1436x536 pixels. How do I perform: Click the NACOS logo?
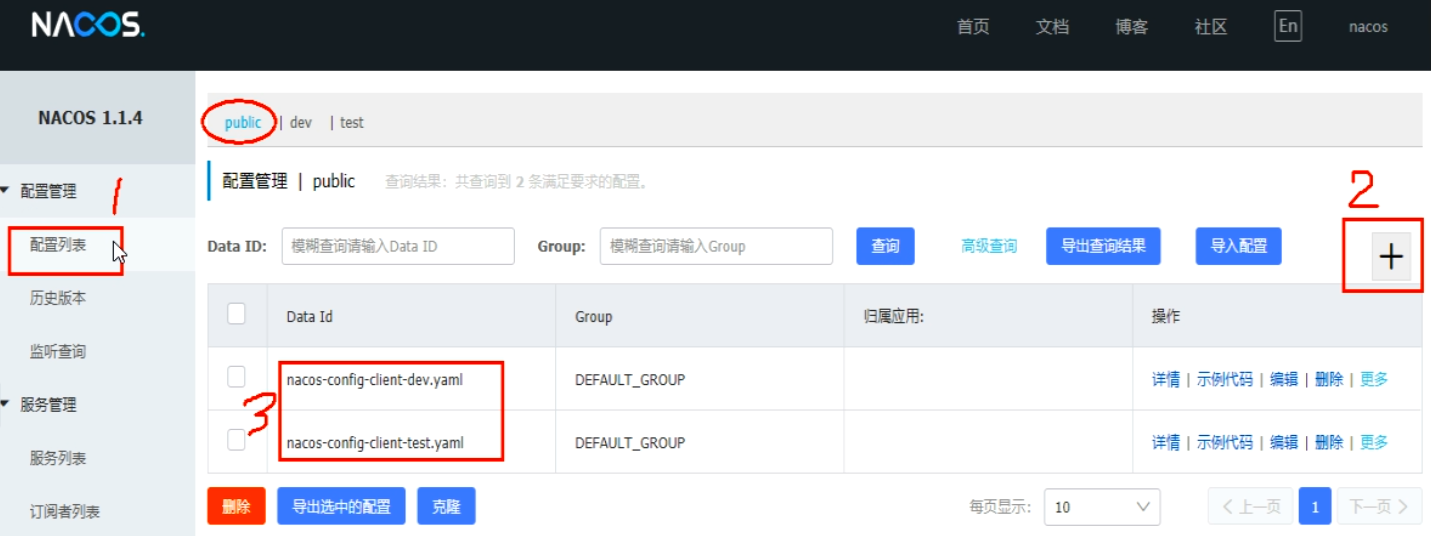tap(88, 25)
